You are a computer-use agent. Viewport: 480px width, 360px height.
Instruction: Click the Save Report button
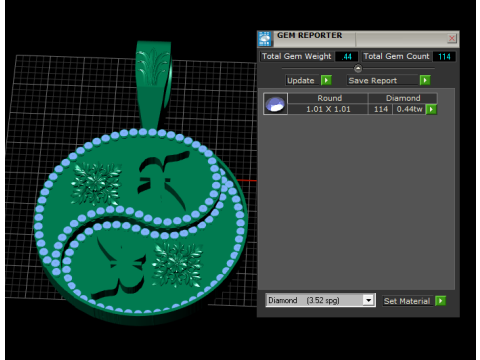click(383, 81)
